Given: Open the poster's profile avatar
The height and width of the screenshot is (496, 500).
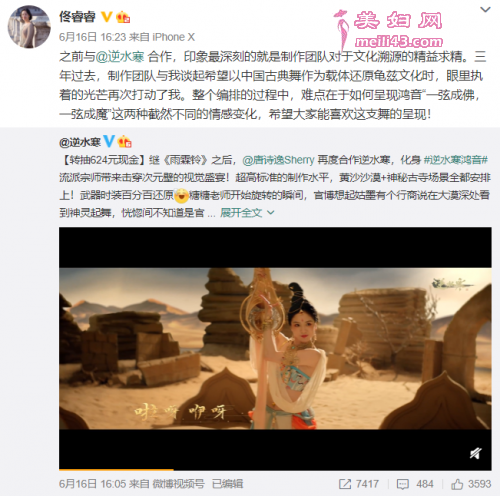Looking at the screenshot, I should (29, 27).
